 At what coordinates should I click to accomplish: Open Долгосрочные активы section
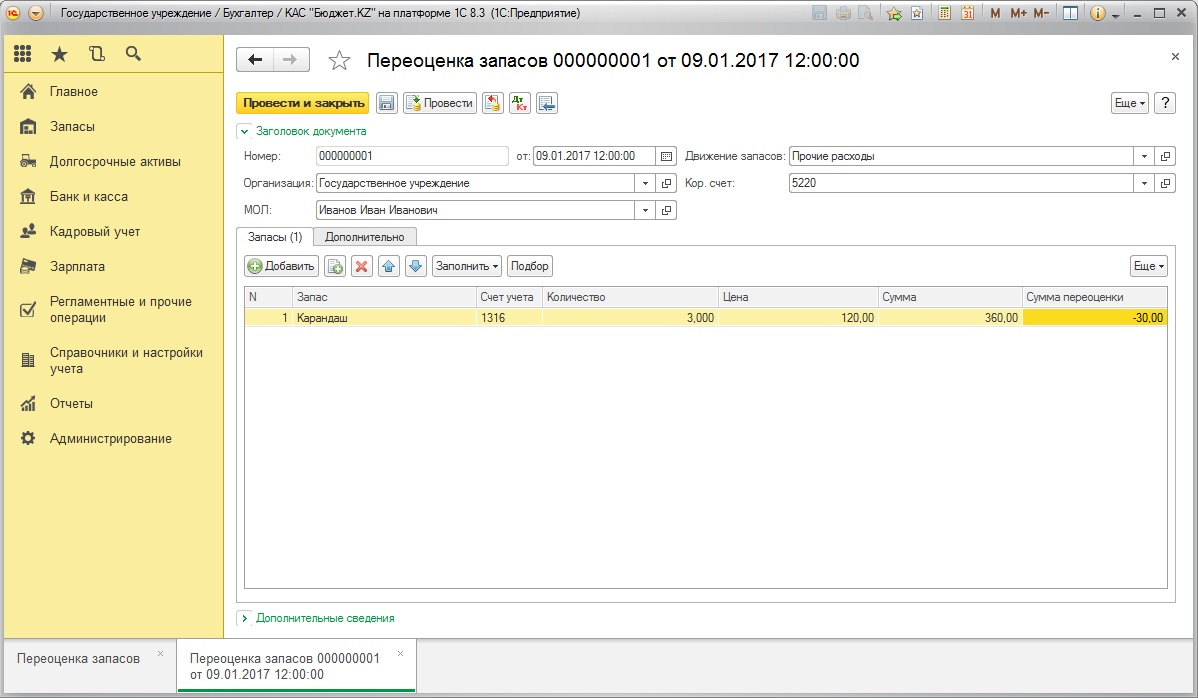(x=115, y=162)
